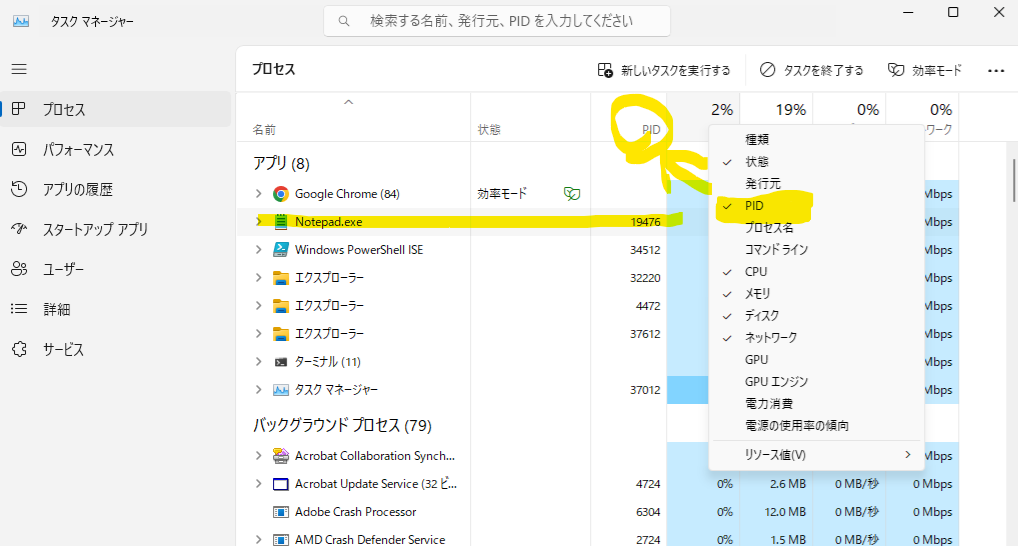Enable the コマンド ライン column
This screenshot has height=546, width=1018.
[x=816, y=249]
